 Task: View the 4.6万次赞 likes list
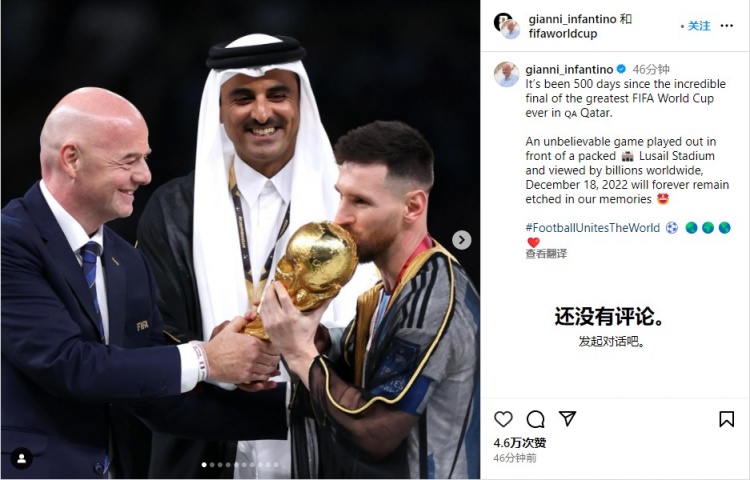point(520,443)
